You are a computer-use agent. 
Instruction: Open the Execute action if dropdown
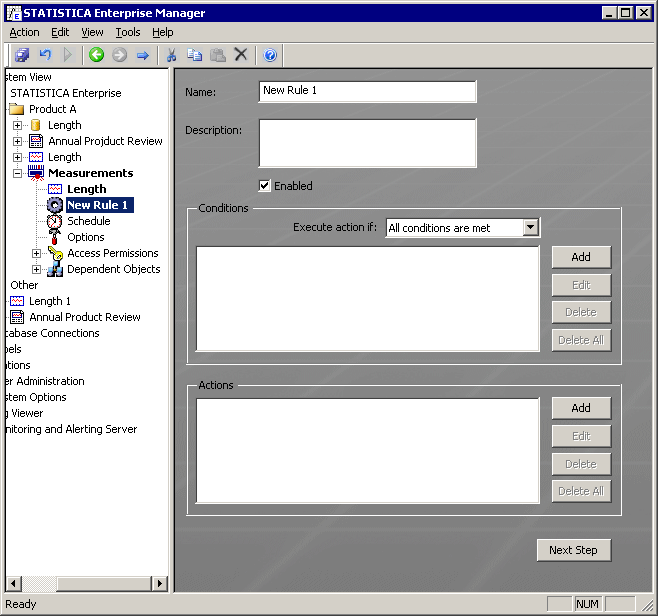[x=530, y=228]
